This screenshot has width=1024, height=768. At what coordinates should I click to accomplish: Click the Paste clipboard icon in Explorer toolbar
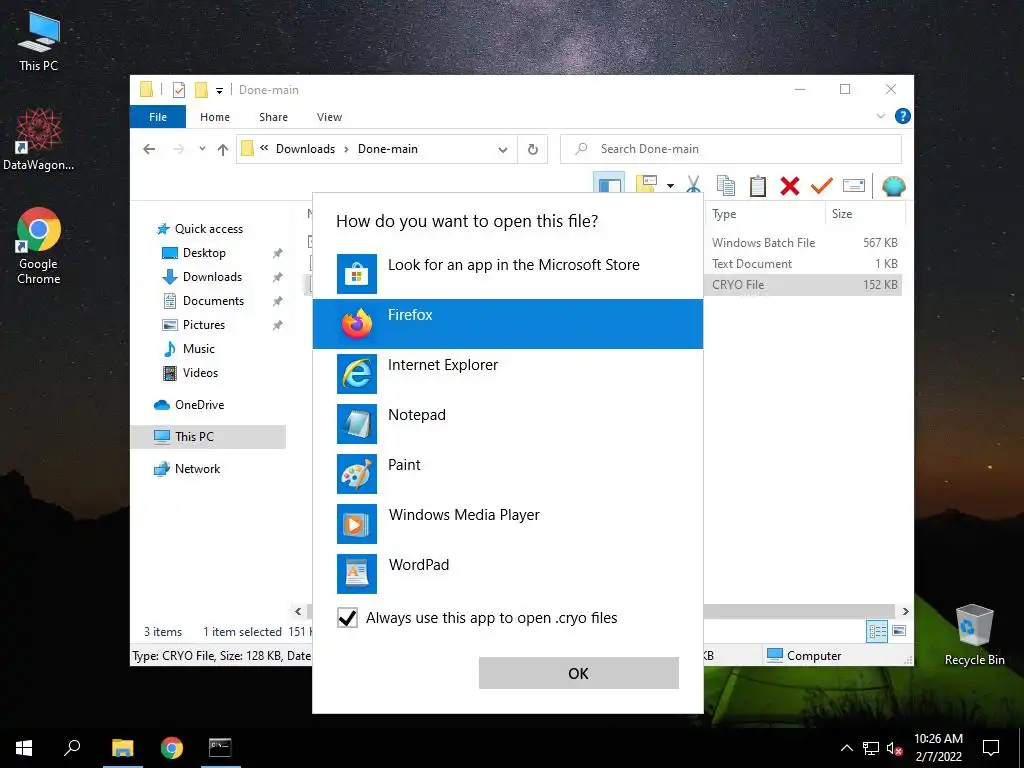(x=758, y=186)
